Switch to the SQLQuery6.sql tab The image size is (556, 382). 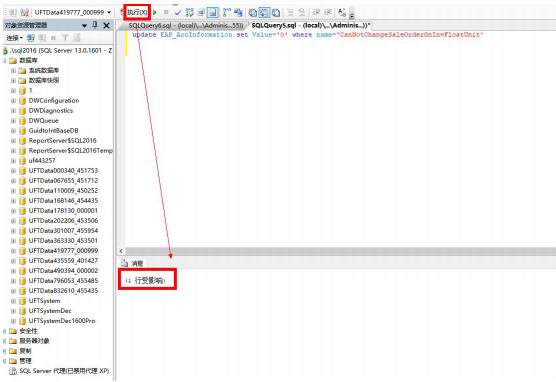point(185,26)
